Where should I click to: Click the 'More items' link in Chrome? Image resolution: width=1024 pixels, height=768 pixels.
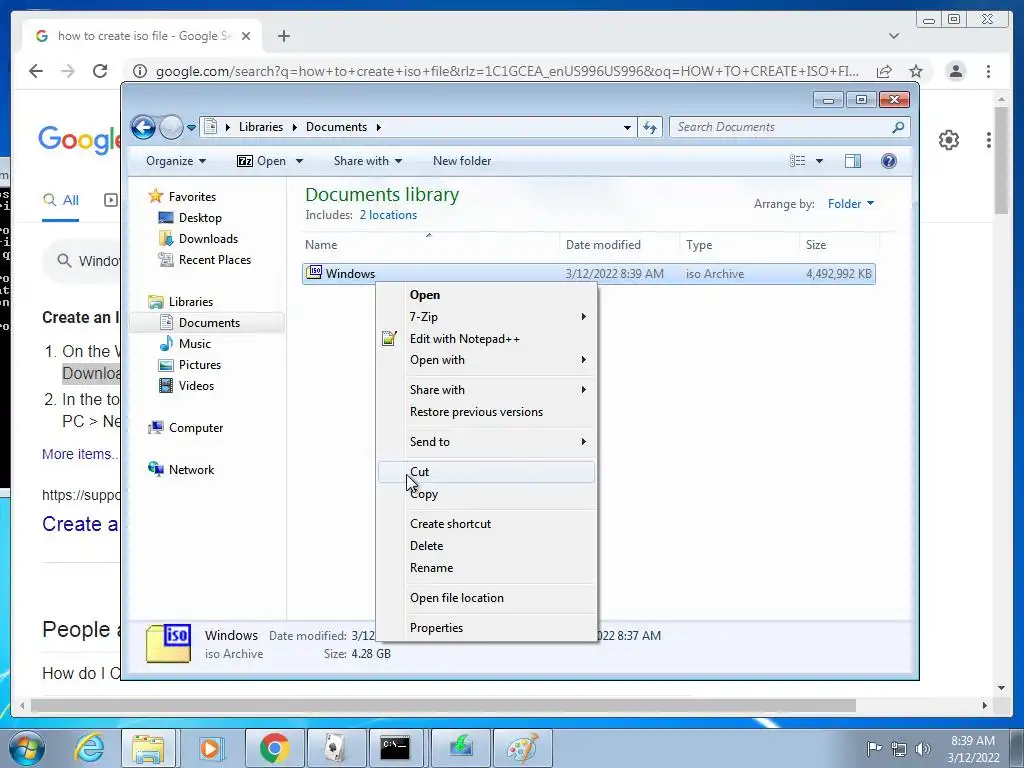79,454
